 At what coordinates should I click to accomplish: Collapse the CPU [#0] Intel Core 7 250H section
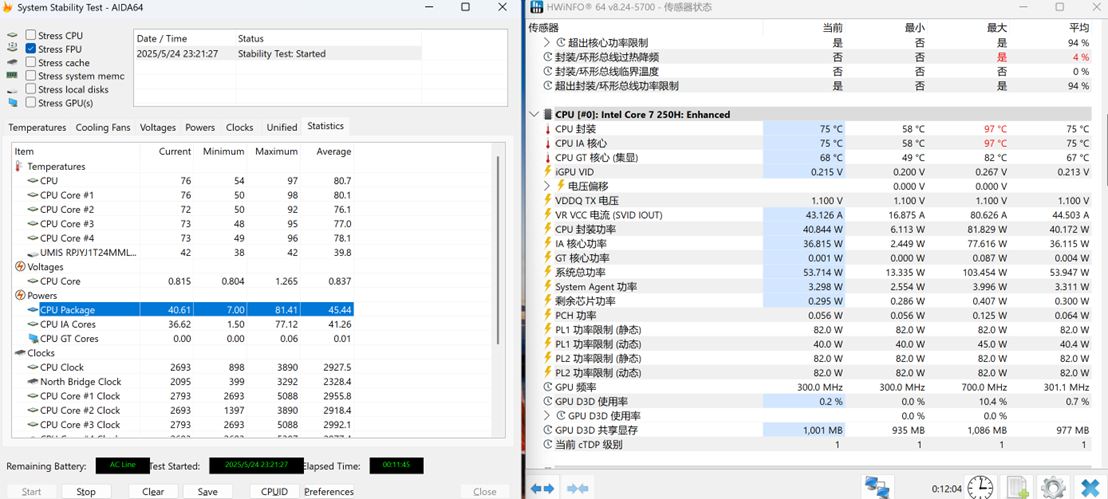click(534, 115)
